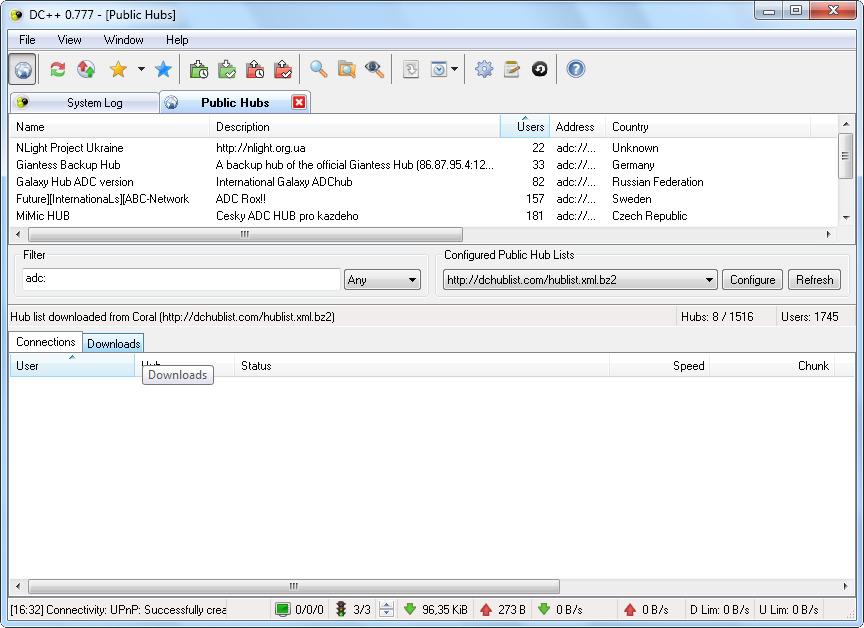864x628 pixels.
Task: Sort hubs by Country column header
Action: pyautogui.click(x=708, y=127)
